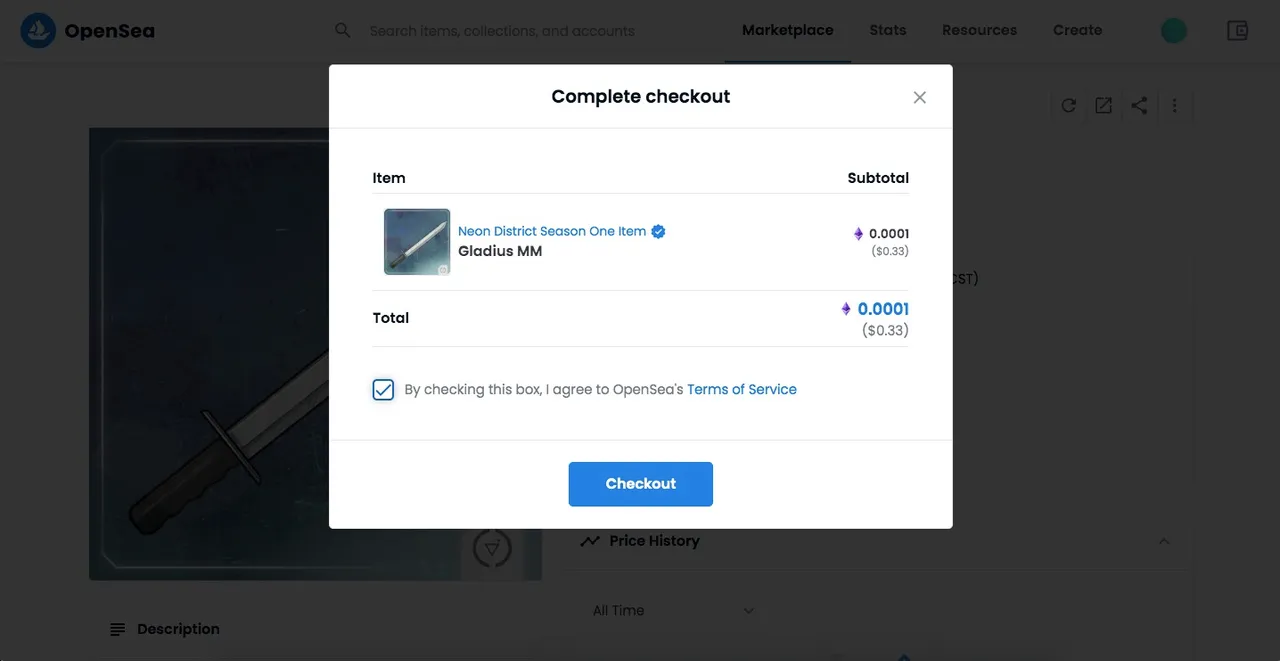1280x661 pixels.
Task: Open the Create menu item
Action: [x=1078, y=30]
